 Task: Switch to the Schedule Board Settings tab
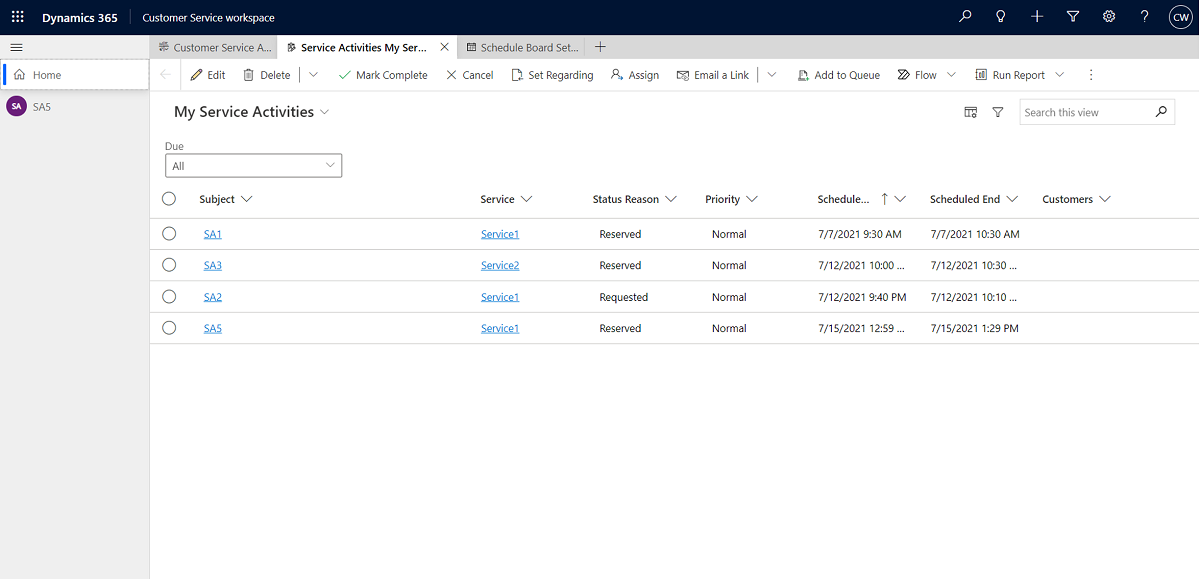click(x=522, y=47)
